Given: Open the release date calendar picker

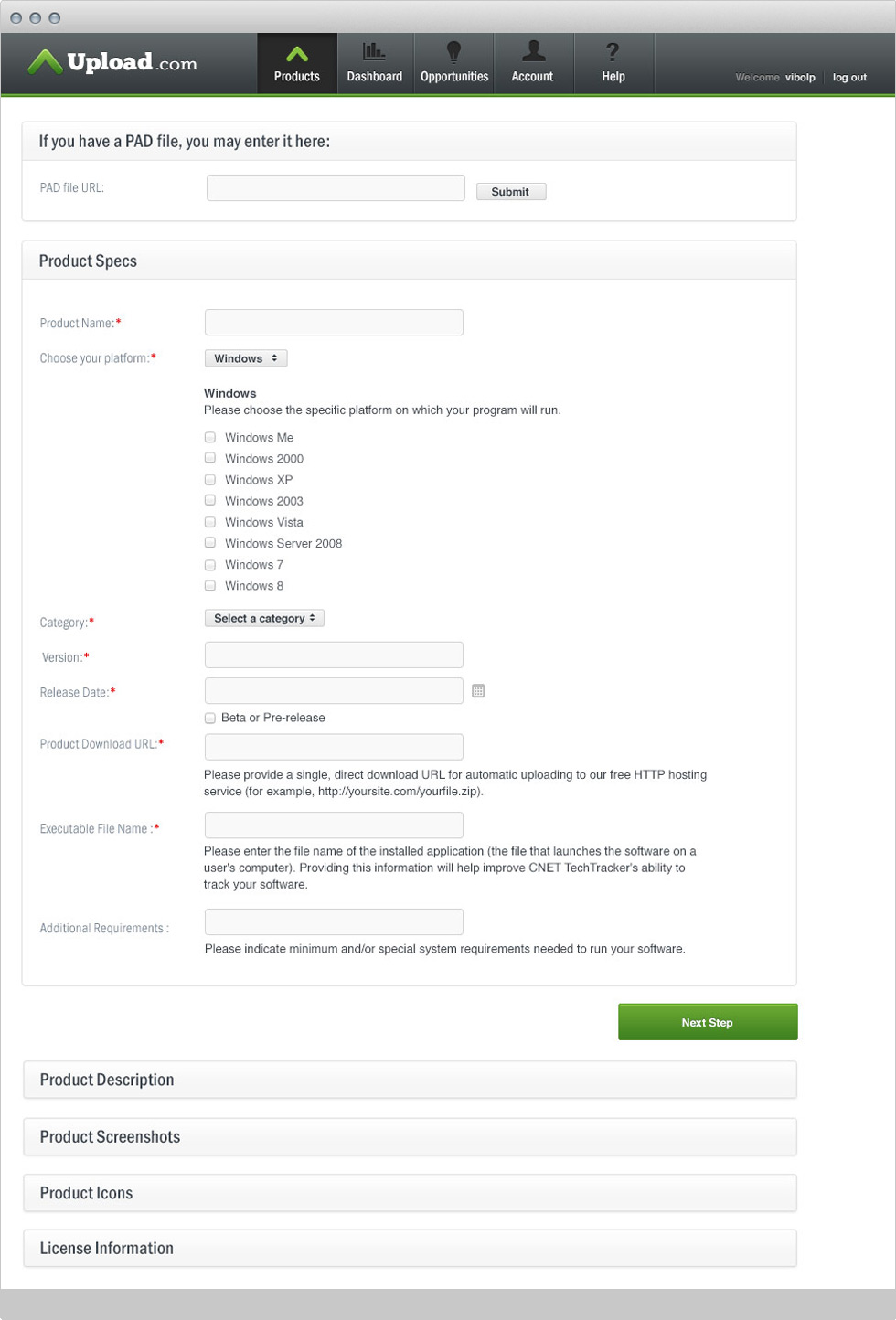Looking at the screenshot, I should pyautogui.click(x=478, y=691).
